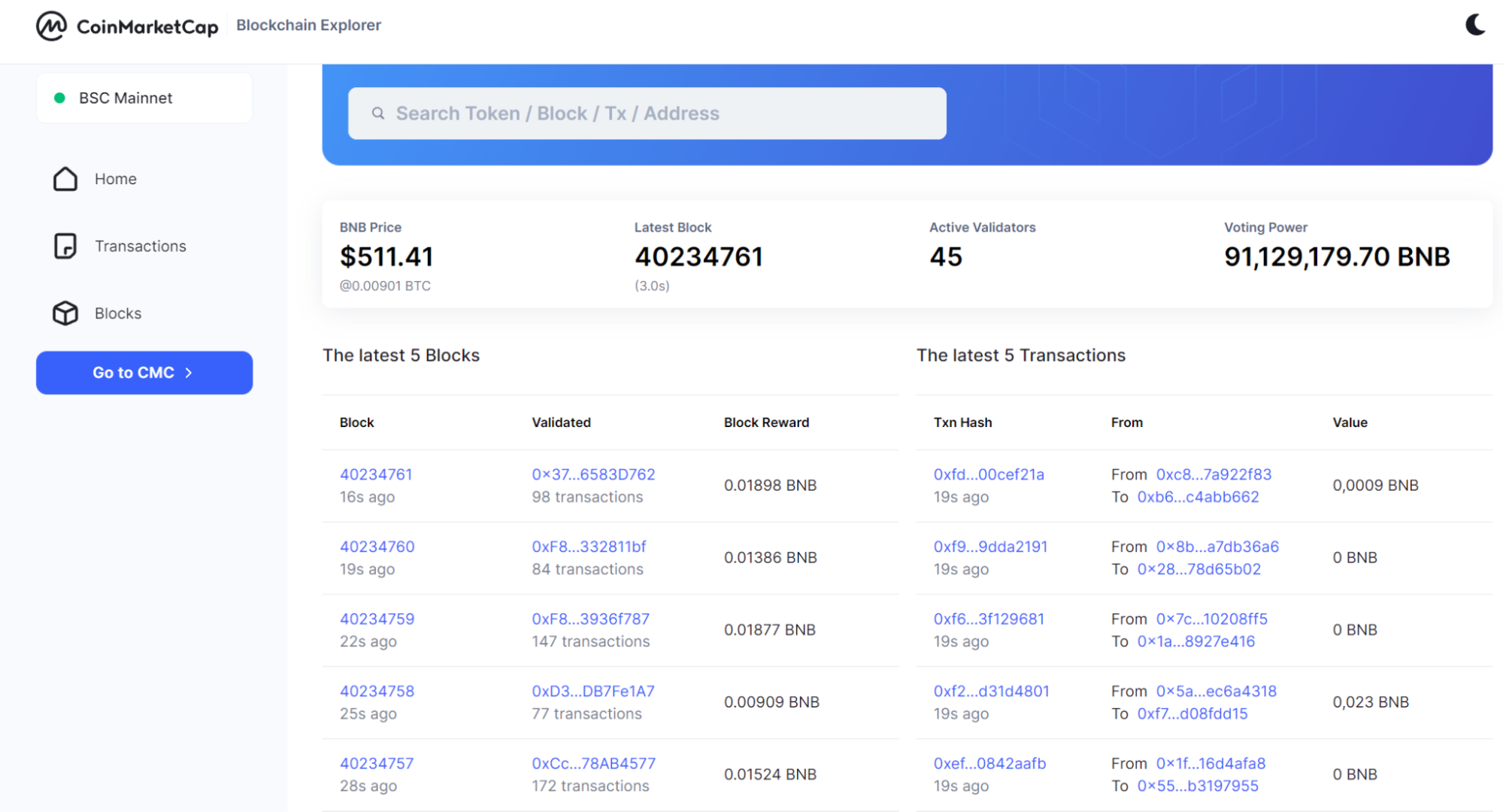The image size is (1503, 812).
Task: Open block 40234757 details
Action: pyautogui.click(x=376, y=762)
